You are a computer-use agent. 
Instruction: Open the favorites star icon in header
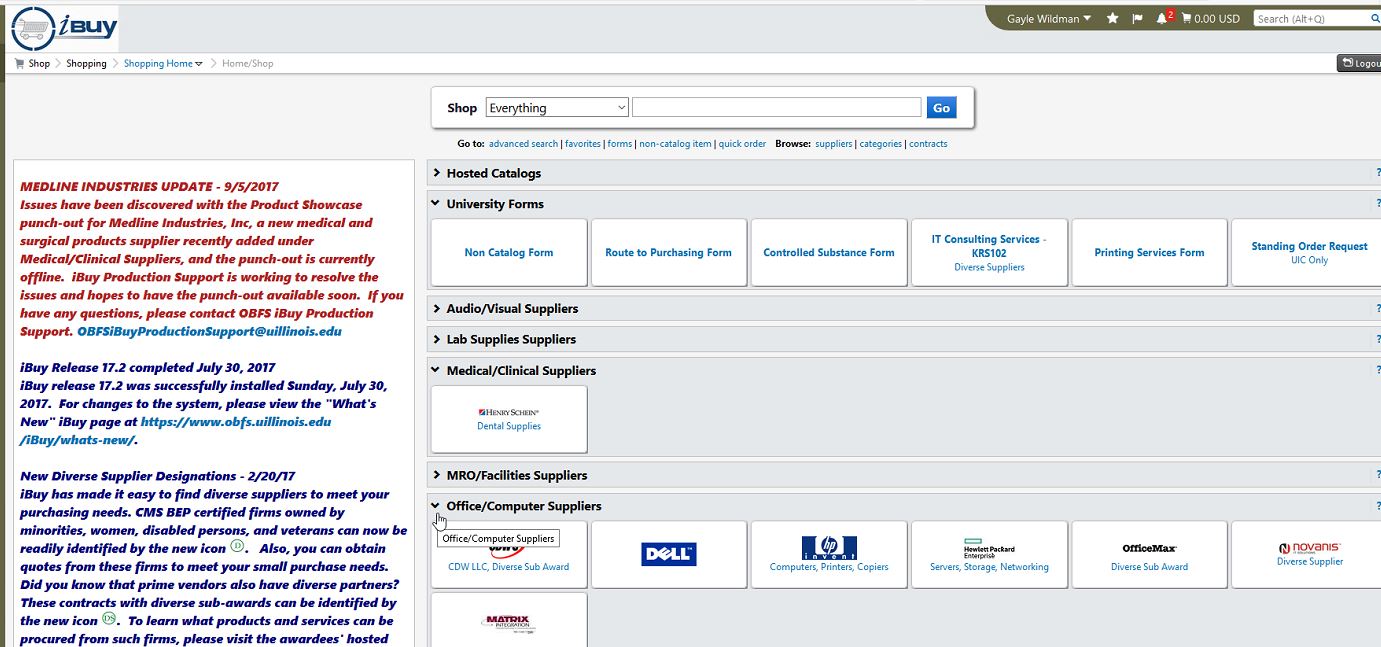[1113, 19]
